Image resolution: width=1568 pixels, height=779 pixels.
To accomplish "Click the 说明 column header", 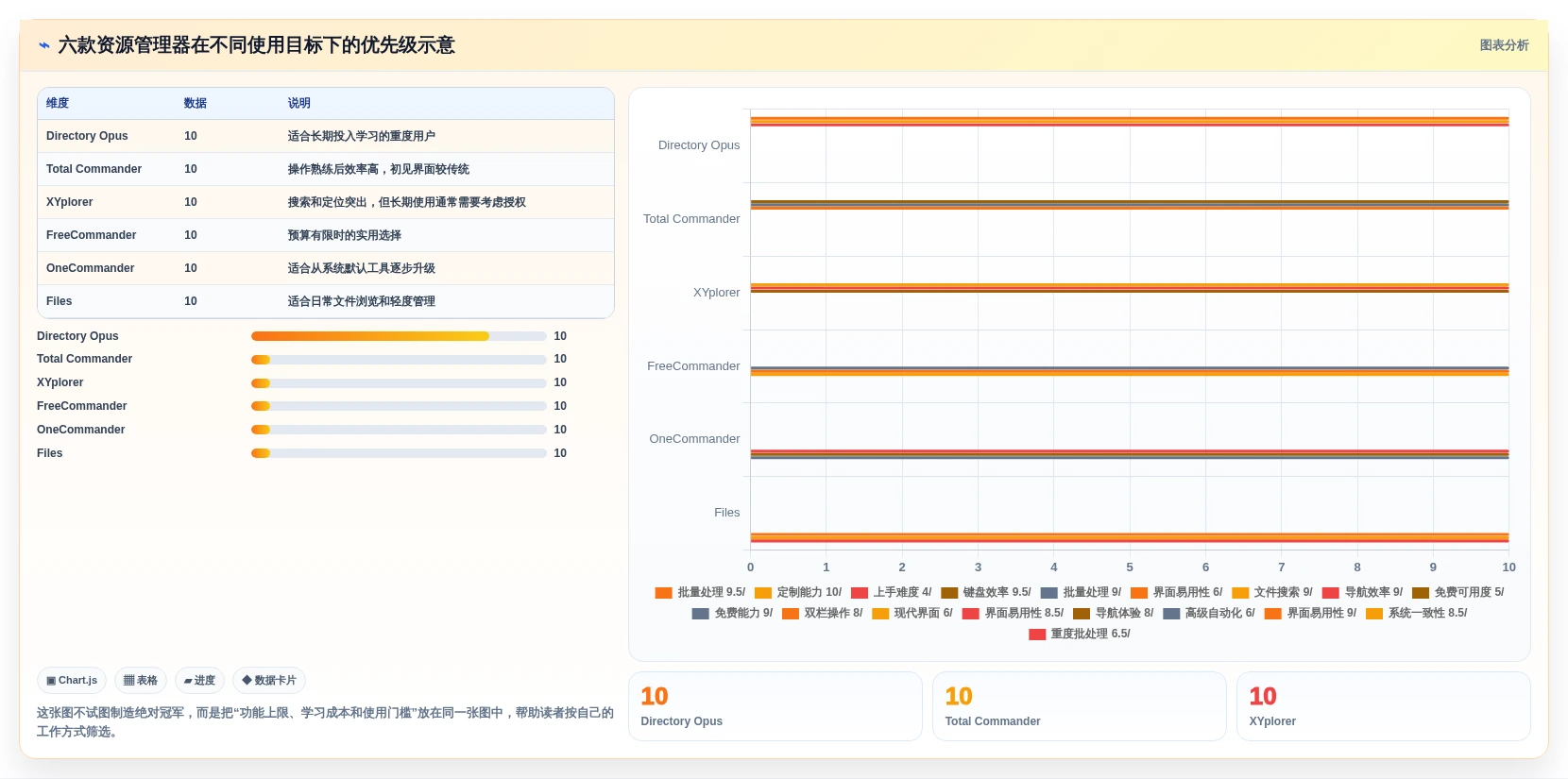I will pyautogui.click(x=299, y=103).
